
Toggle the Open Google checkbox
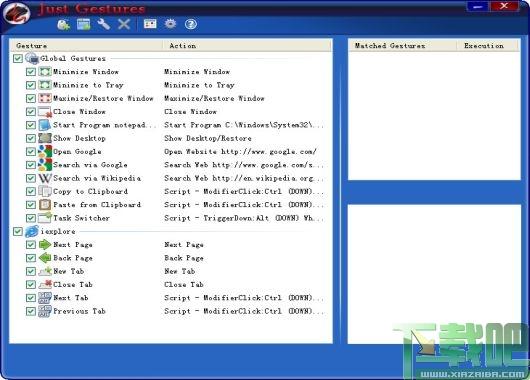pos(31,151)
